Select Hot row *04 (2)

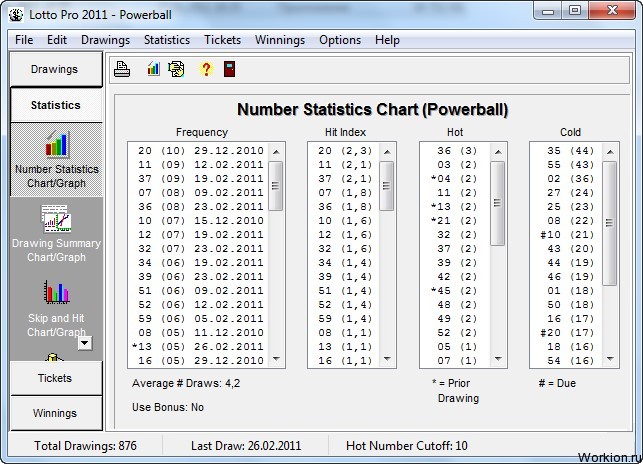tap(456, 178)
